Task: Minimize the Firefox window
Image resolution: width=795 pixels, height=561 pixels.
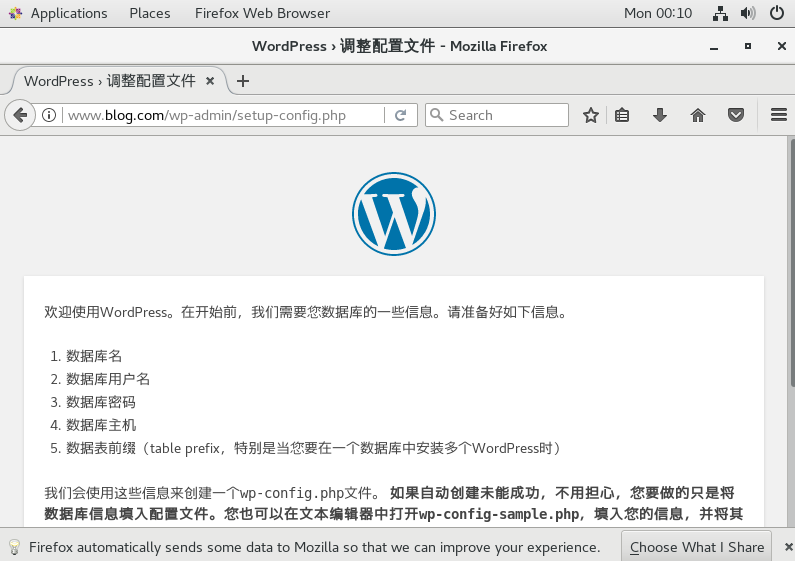Action: coord(714,46)
